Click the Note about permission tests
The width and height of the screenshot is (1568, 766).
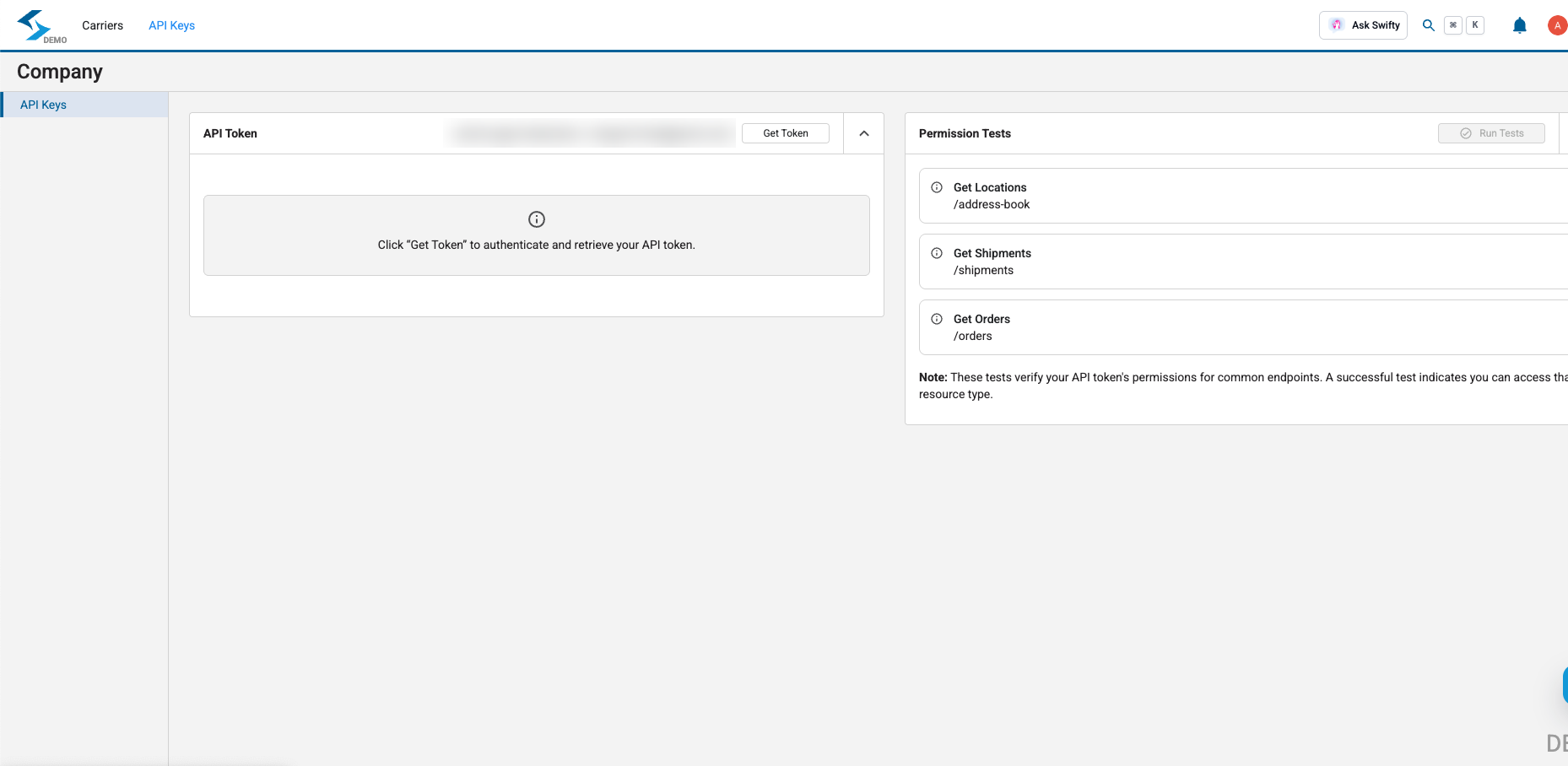point(1243,386)
